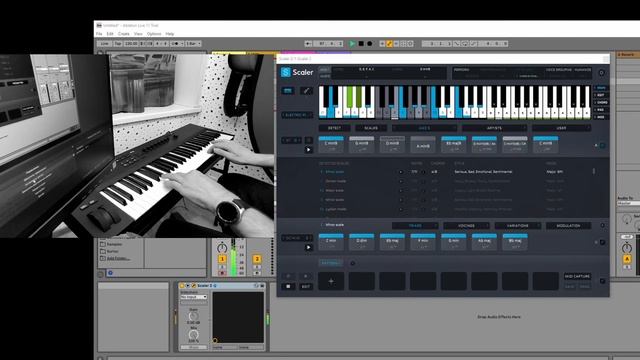Toggle MIDI overdub plus button in Ableton toolbar
This screenshot has height=360, width=640.
click(382, 44)
